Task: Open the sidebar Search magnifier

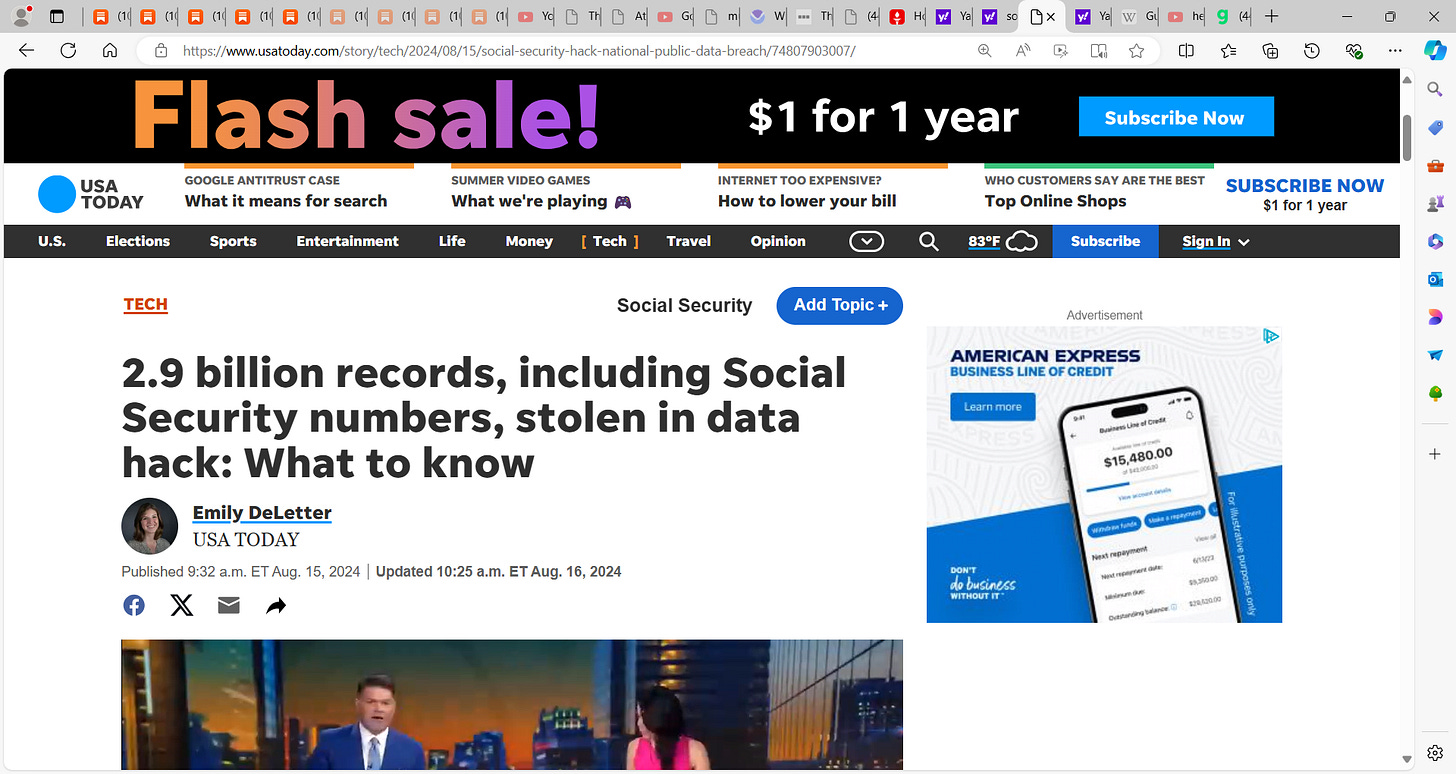Action: click(1435, 90)
